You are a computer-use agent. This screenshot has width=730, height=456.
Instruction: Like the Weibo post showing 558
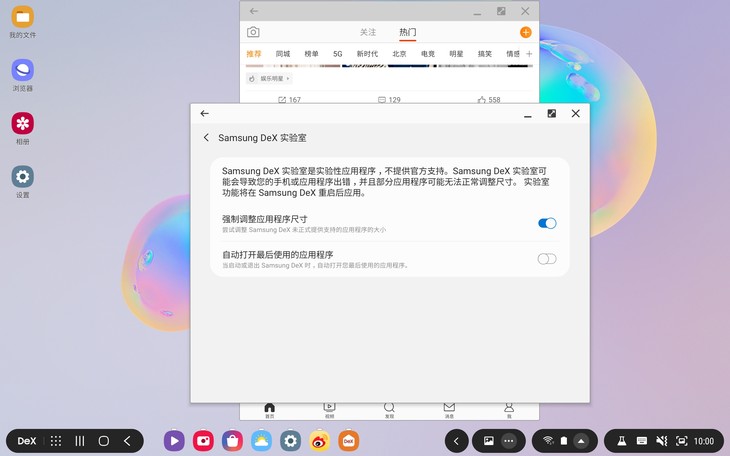point(482,100)
